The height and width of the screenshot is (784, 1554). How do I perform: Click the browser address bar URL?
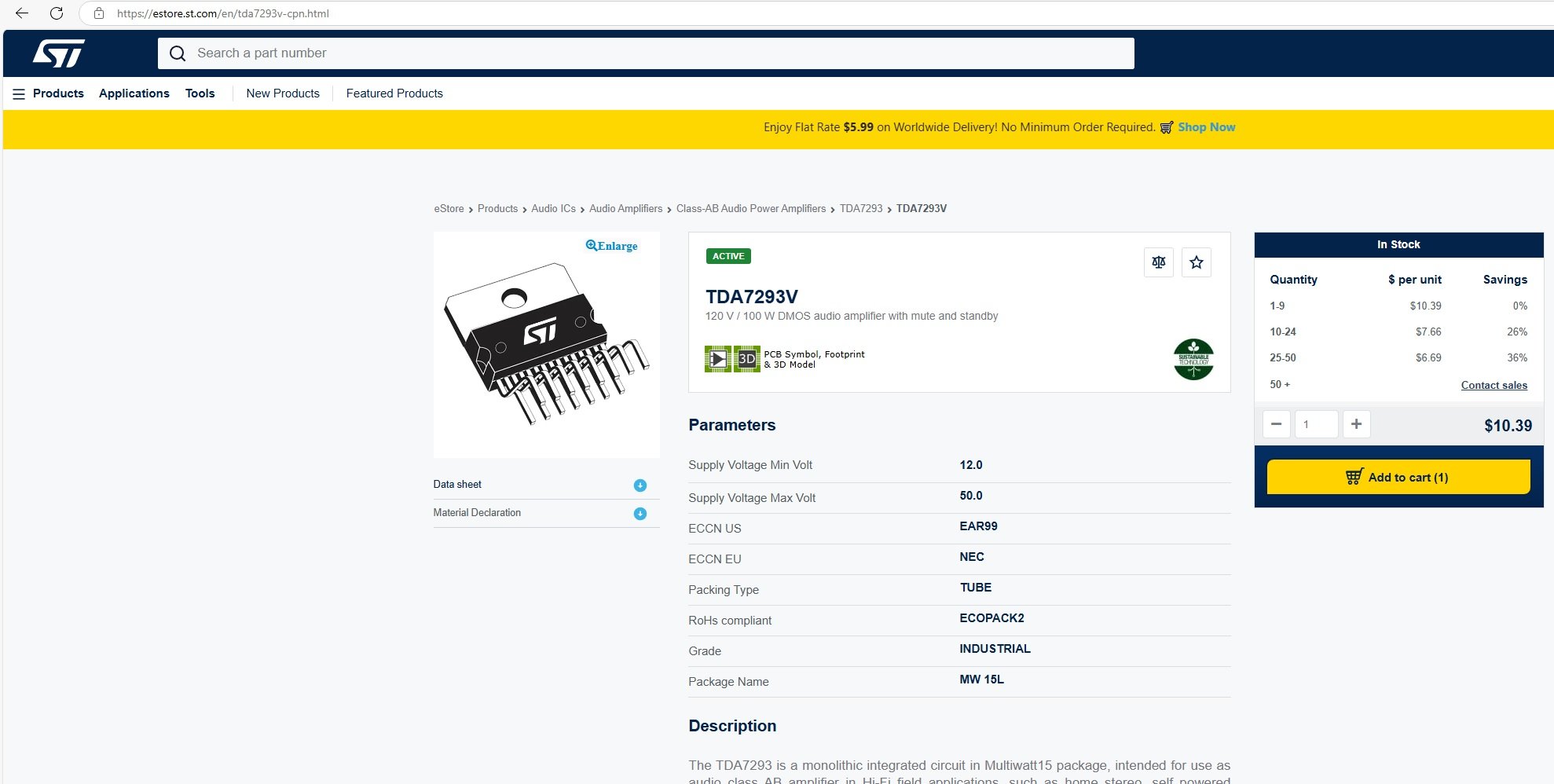(x=223, y=13)
